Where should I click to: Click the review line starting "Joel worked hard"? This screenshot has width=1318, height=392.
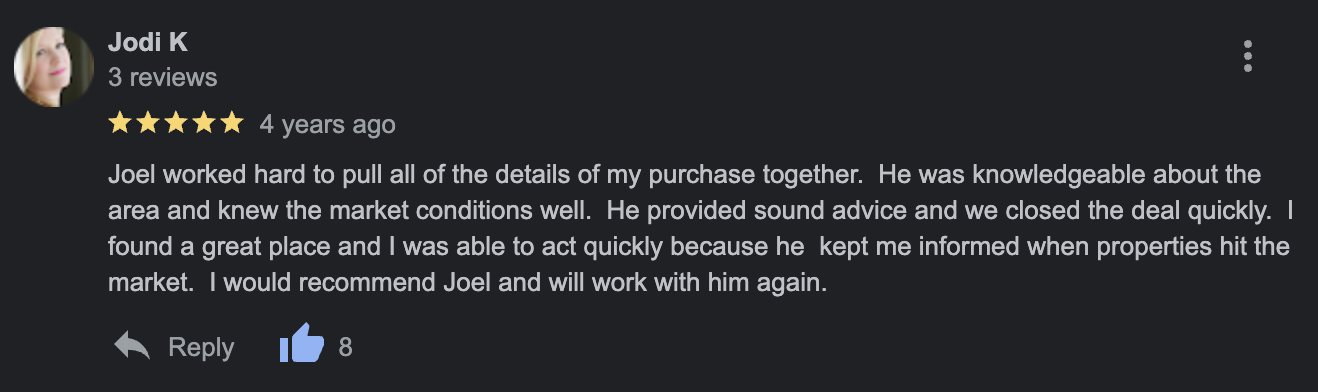pyautogui.click(x=684, y=175)
